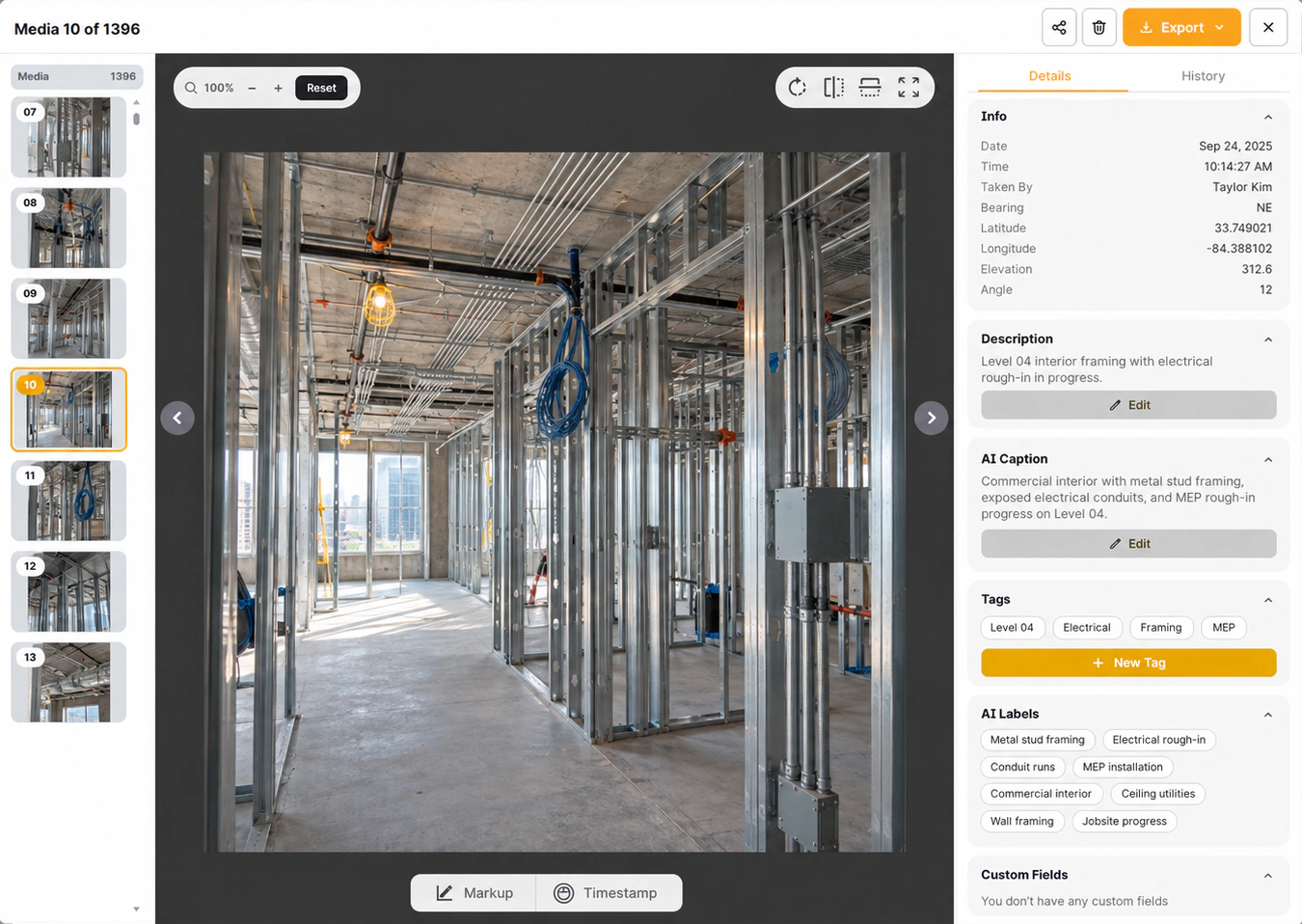
Task: Enter fullscreen view icon
Action: (x=909, y=88)
